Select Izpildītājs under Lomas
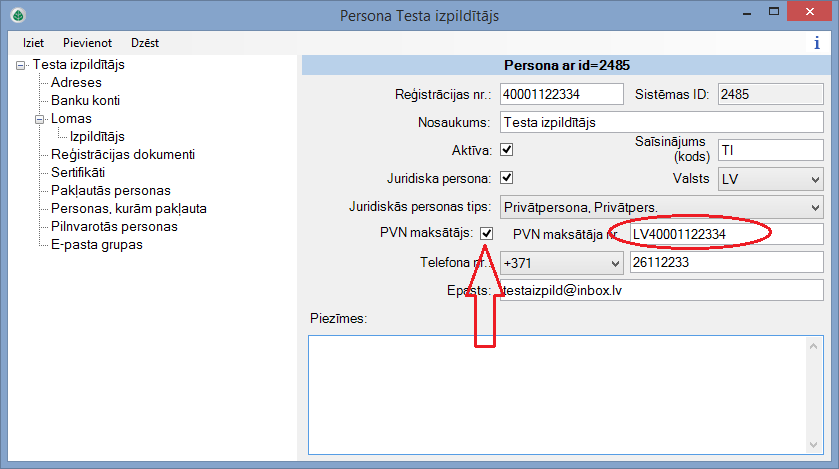This screenshot has height=469, width=839. tap(97, 136)
